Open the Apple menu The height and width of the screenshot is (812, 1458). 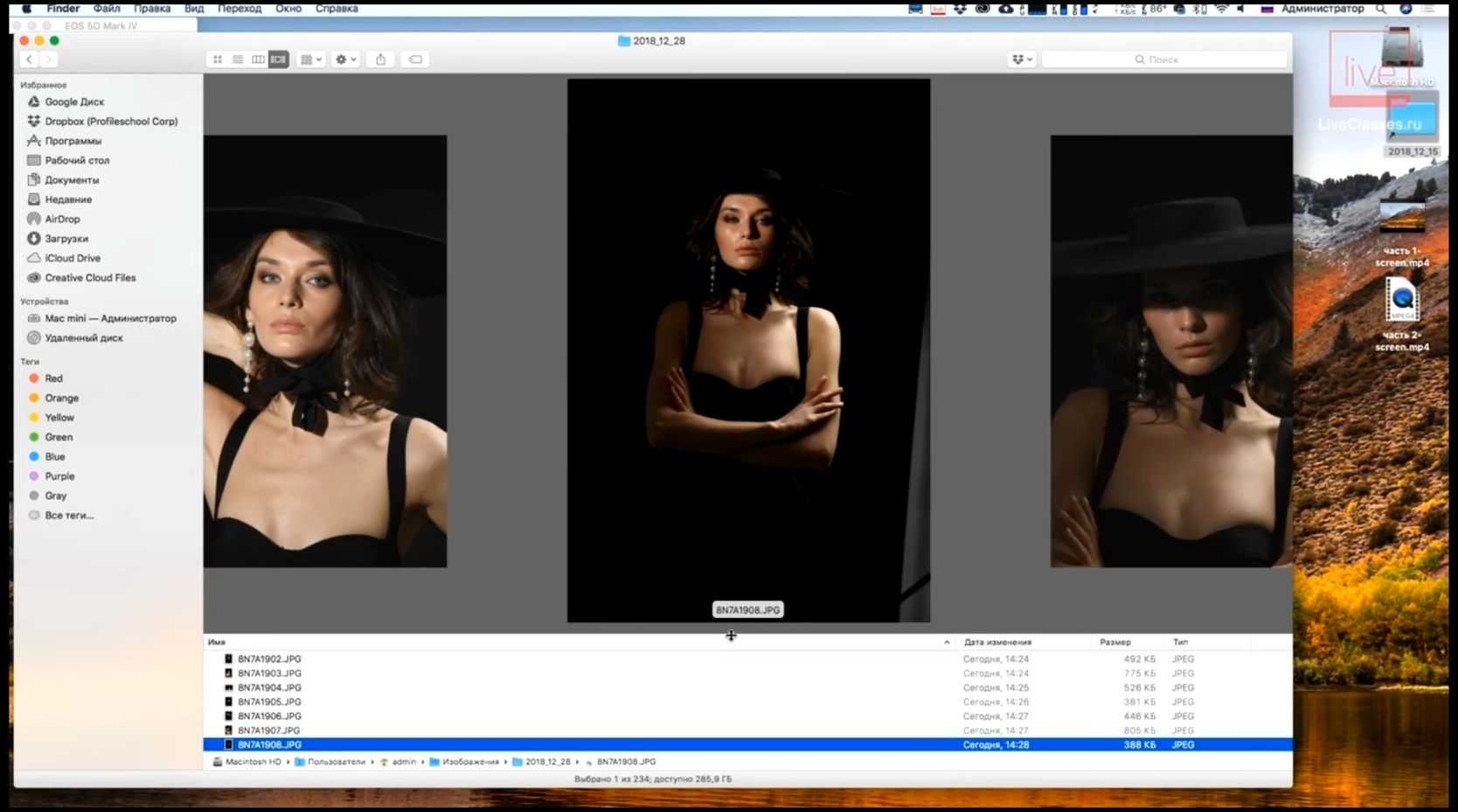(x=26, y=9)
